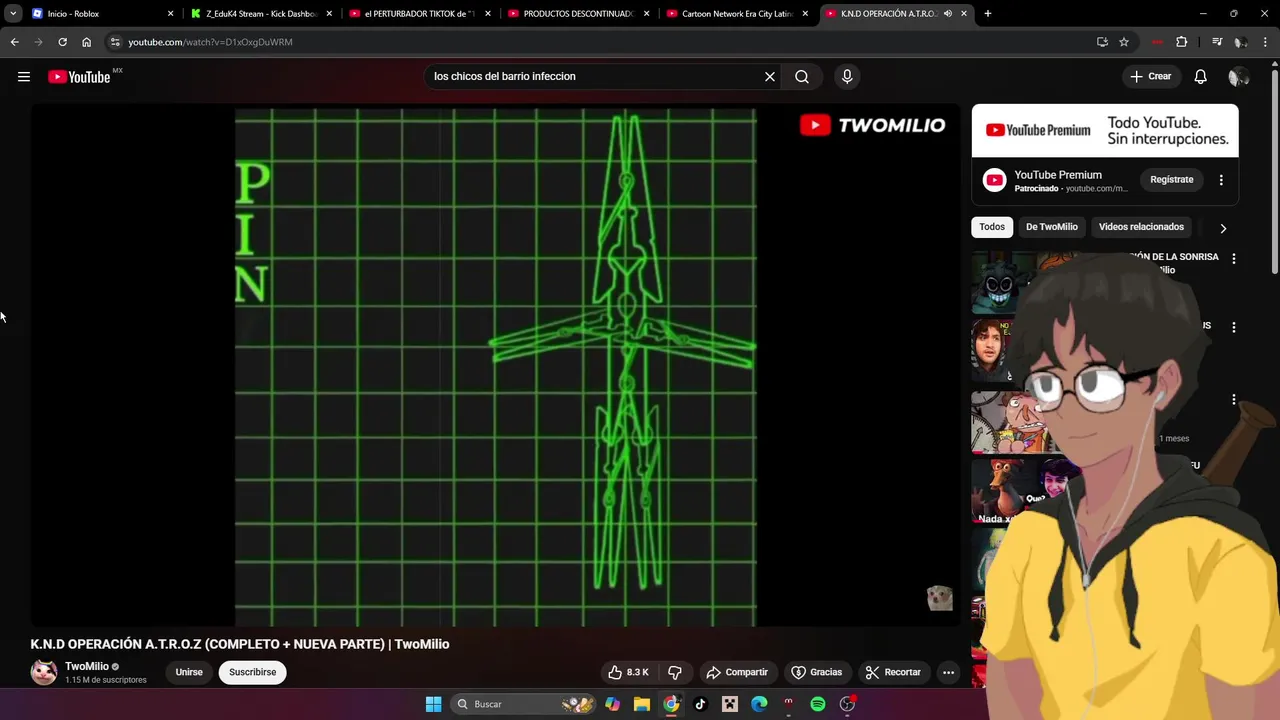Viewport: 1280px width, 720px height.
Task: Open OBS Studio from the taskbar
Action: click(x=847, y=704)
